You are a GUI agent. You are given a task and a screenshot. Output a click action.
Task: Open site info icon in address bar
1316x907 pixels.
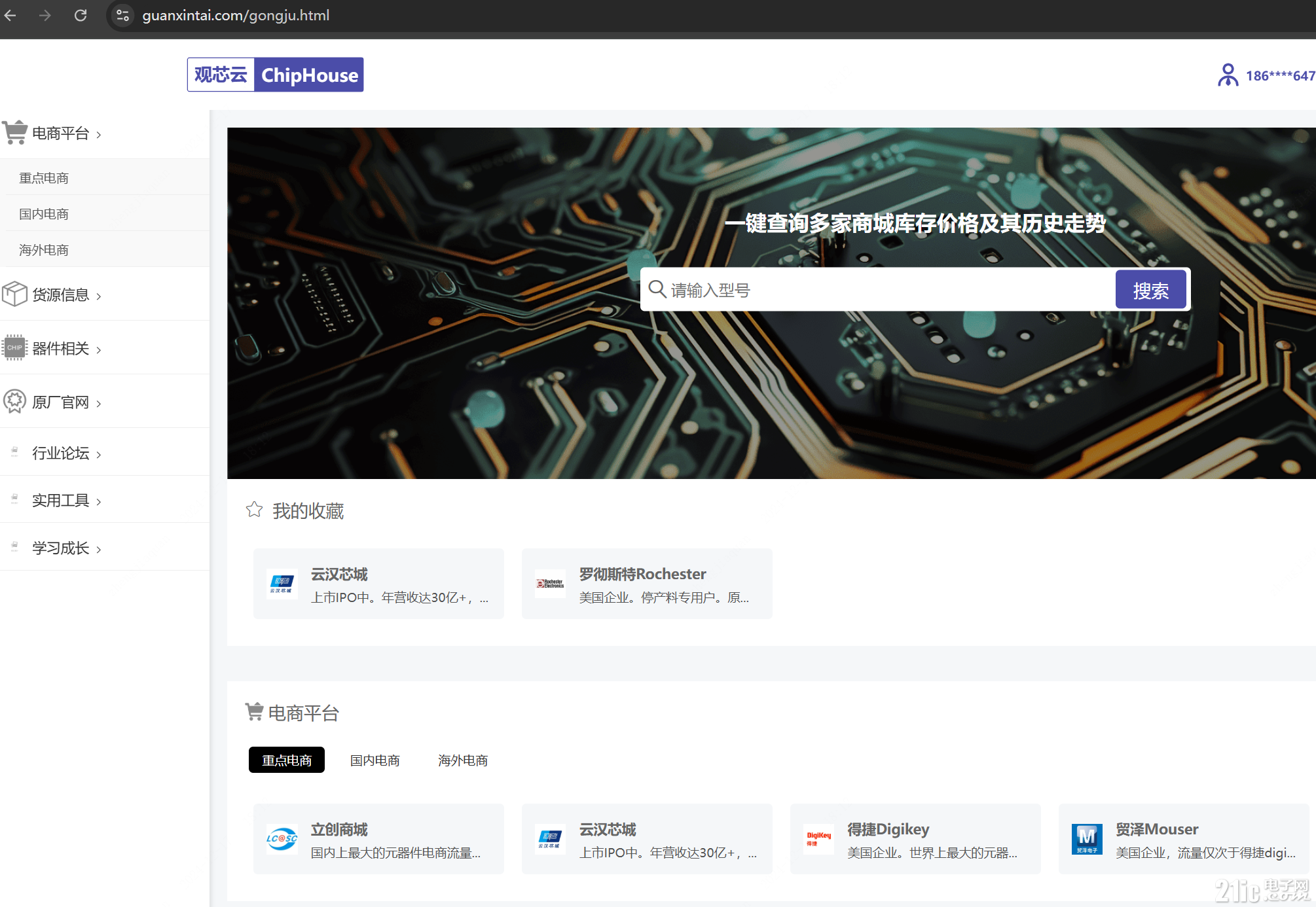(122, 15)
